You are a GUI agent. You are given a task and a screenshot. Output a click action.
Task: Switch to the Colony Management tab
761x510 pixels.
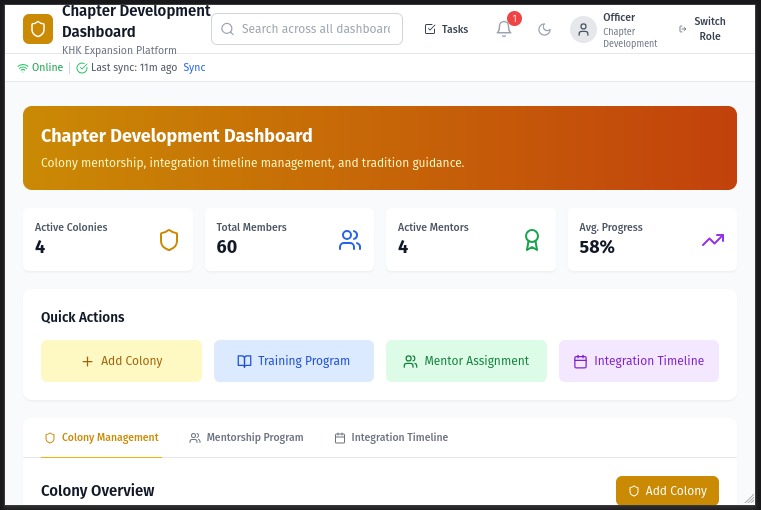[x=101, y=438]
